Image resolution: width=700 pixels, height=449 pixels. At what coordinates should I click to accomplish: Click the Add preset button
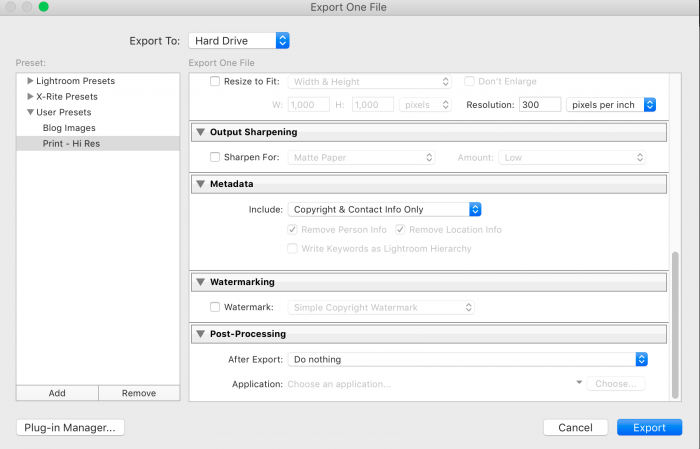point(57,393)
